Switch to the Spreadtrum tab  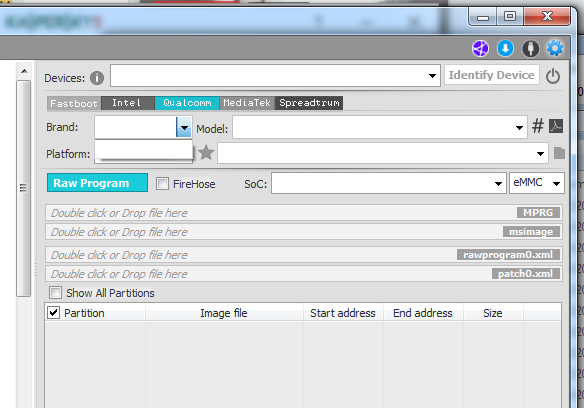point(309,103)
